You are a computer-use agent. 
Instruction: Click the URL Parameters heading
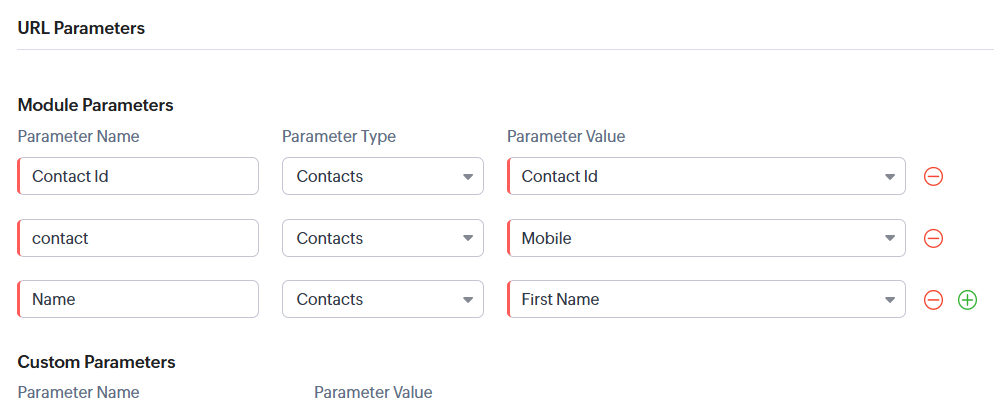[81, 28]
